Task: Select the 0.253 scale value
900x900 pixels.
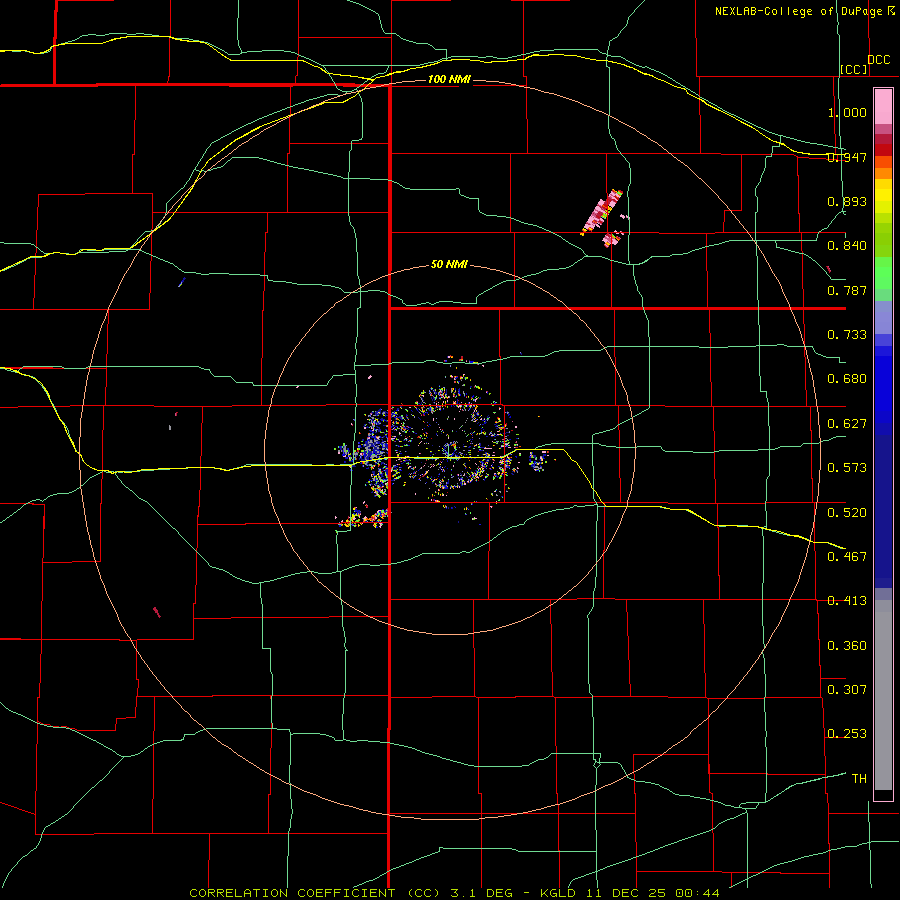Action: pos(847,734)
